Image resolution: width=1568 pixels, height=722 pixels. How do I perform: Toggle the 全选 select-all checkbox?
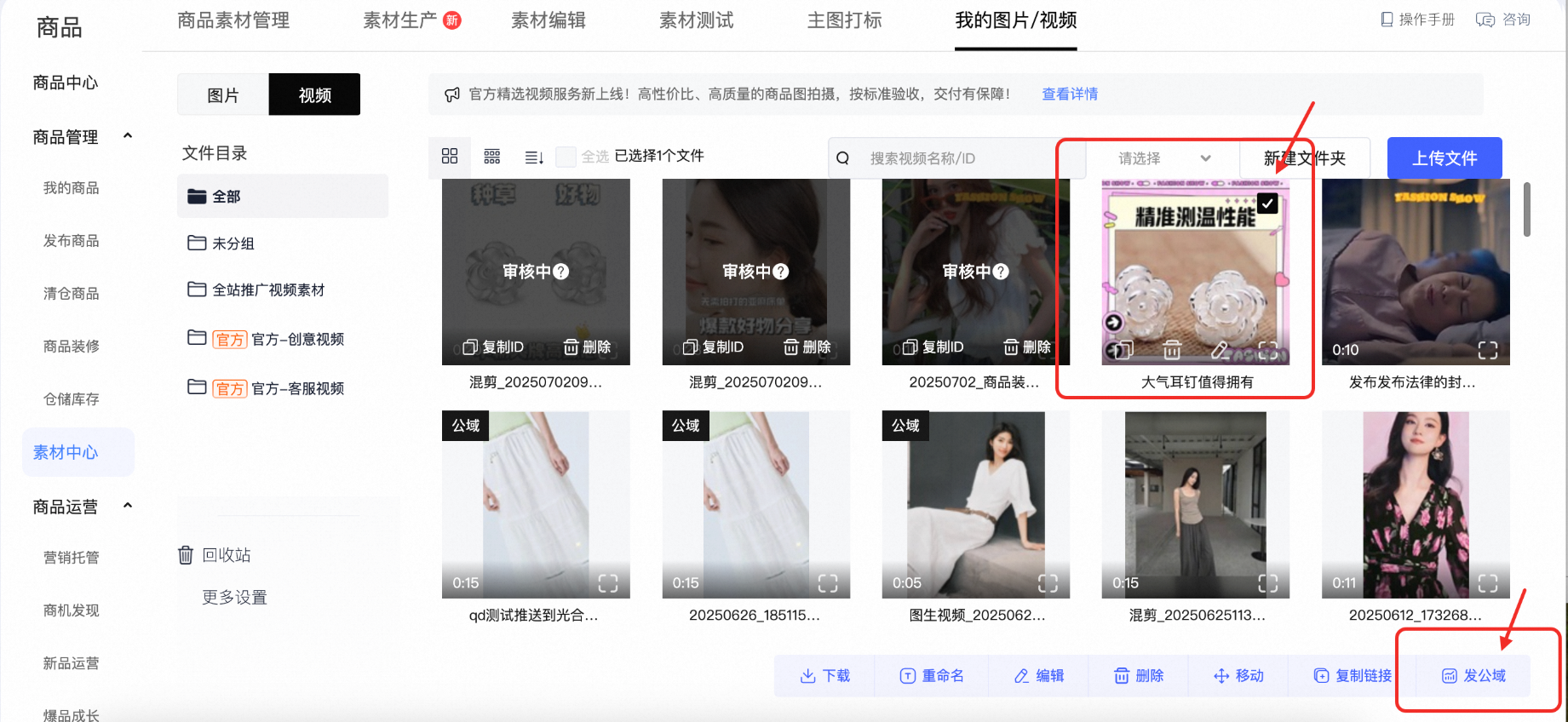click(x=566, y=157)
